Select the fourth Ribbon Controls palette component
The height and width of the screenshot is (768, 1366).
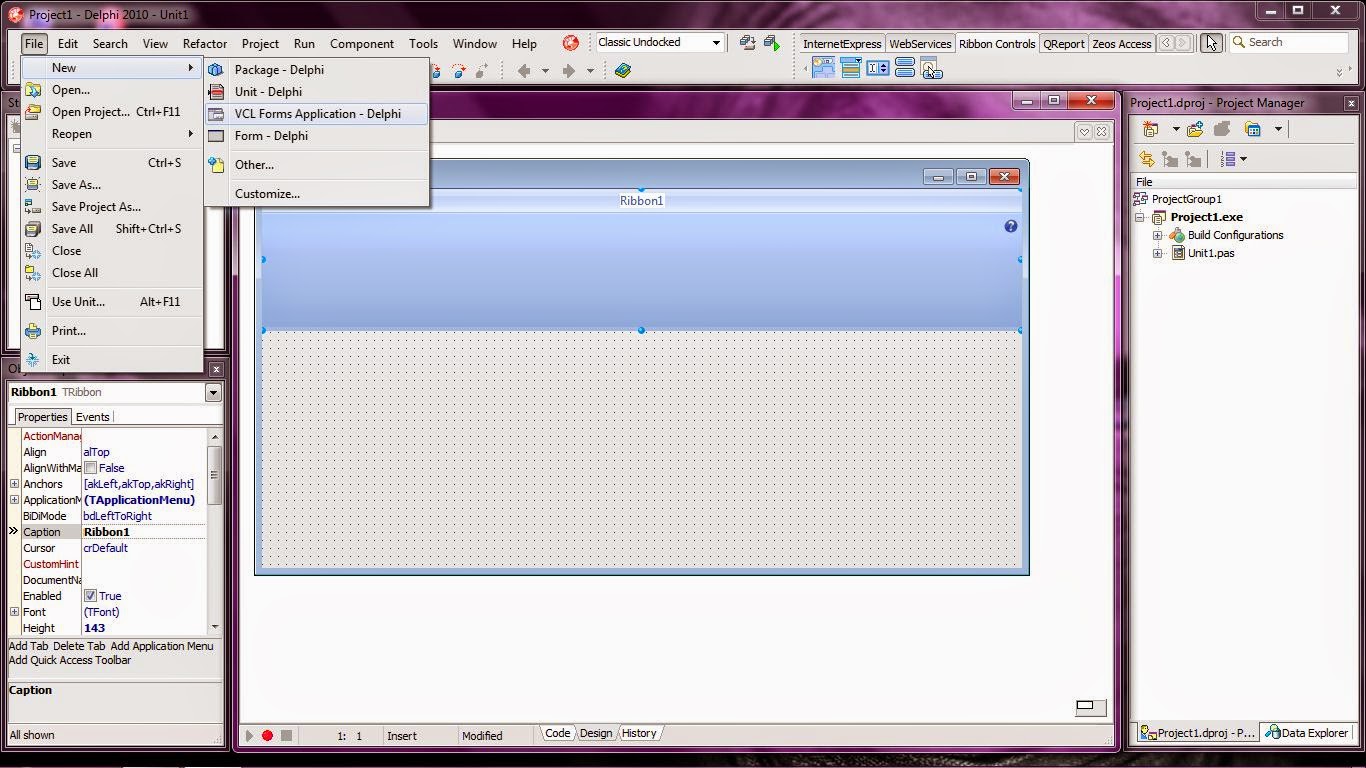pos(905,68)
